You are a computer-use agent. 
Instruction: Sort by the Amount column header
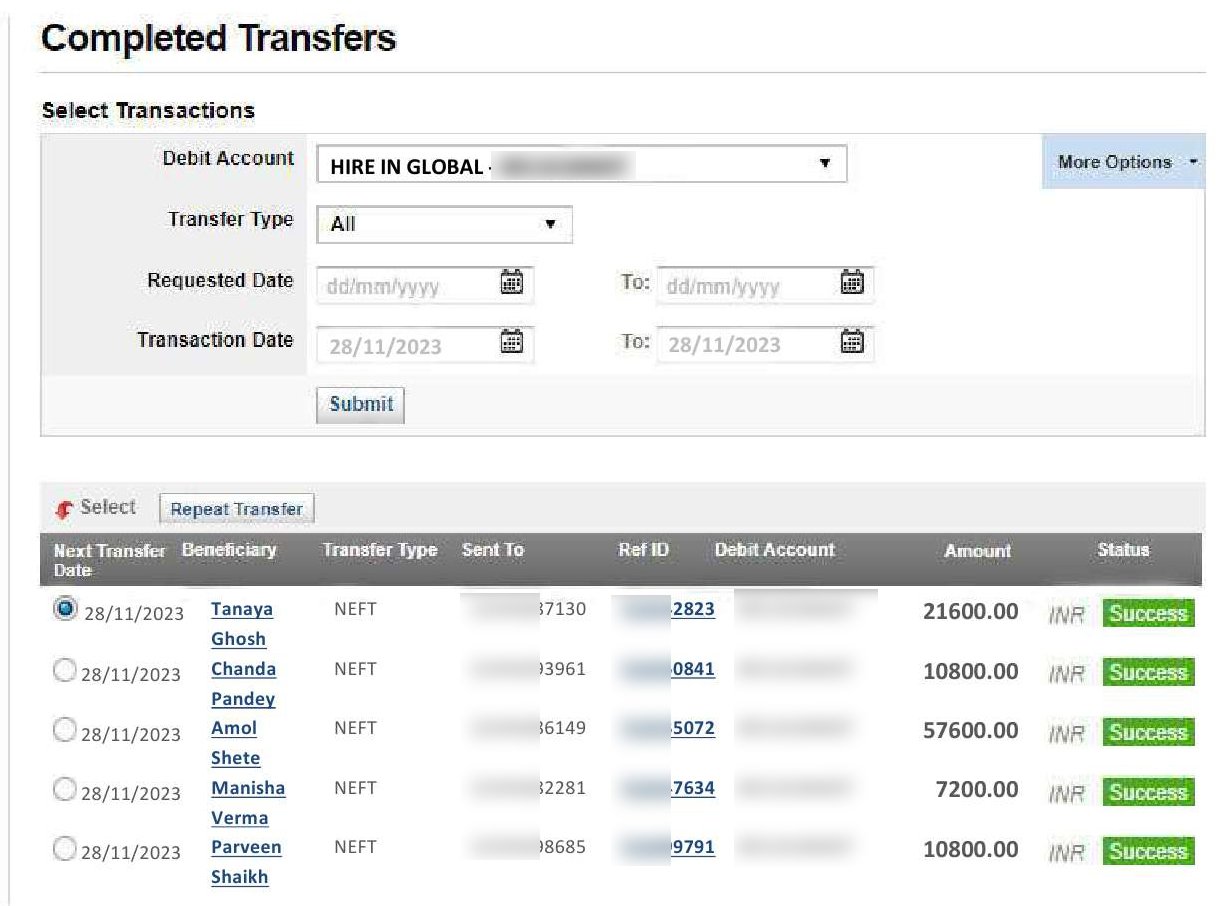tap(977, 551)
